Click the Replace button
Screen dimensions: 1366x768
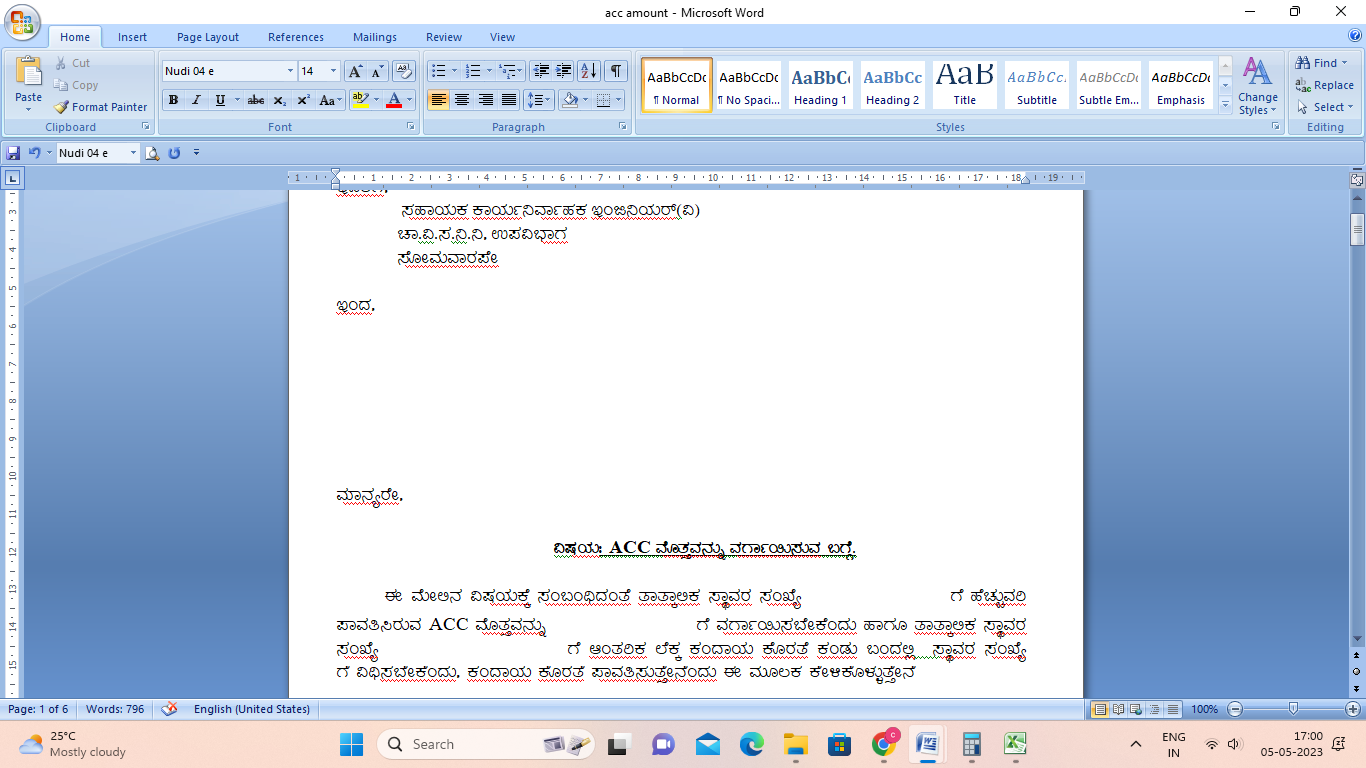click(1325, 85)
